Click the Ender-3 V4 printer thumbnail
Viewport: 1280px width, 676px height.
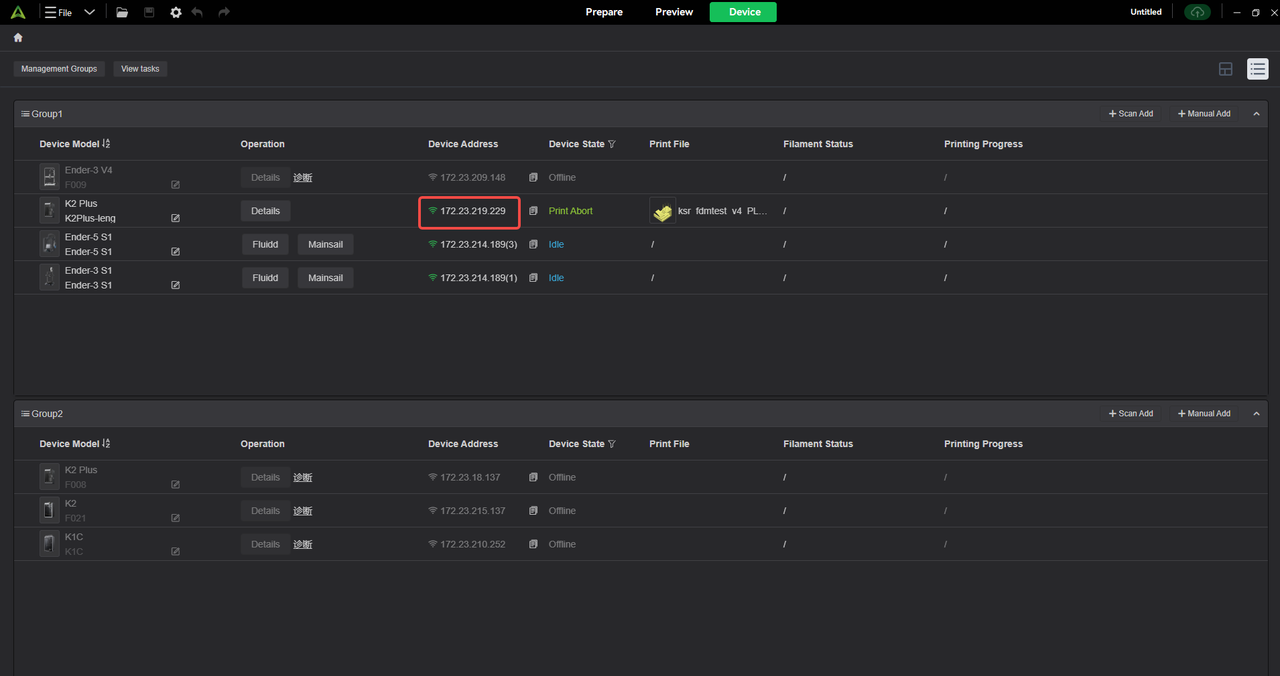[x=49, y=177]
